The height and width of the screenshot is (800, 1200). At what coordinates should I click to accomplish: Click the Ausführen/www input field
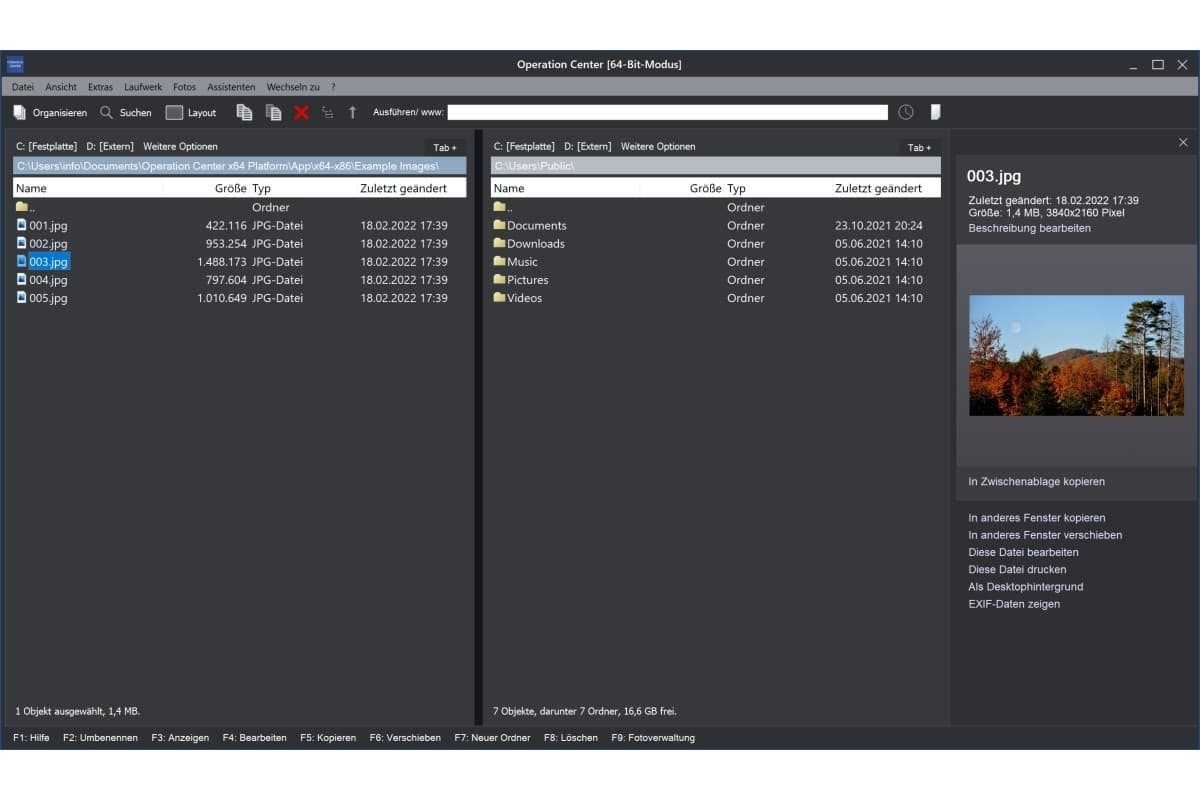tap(667, 113)
